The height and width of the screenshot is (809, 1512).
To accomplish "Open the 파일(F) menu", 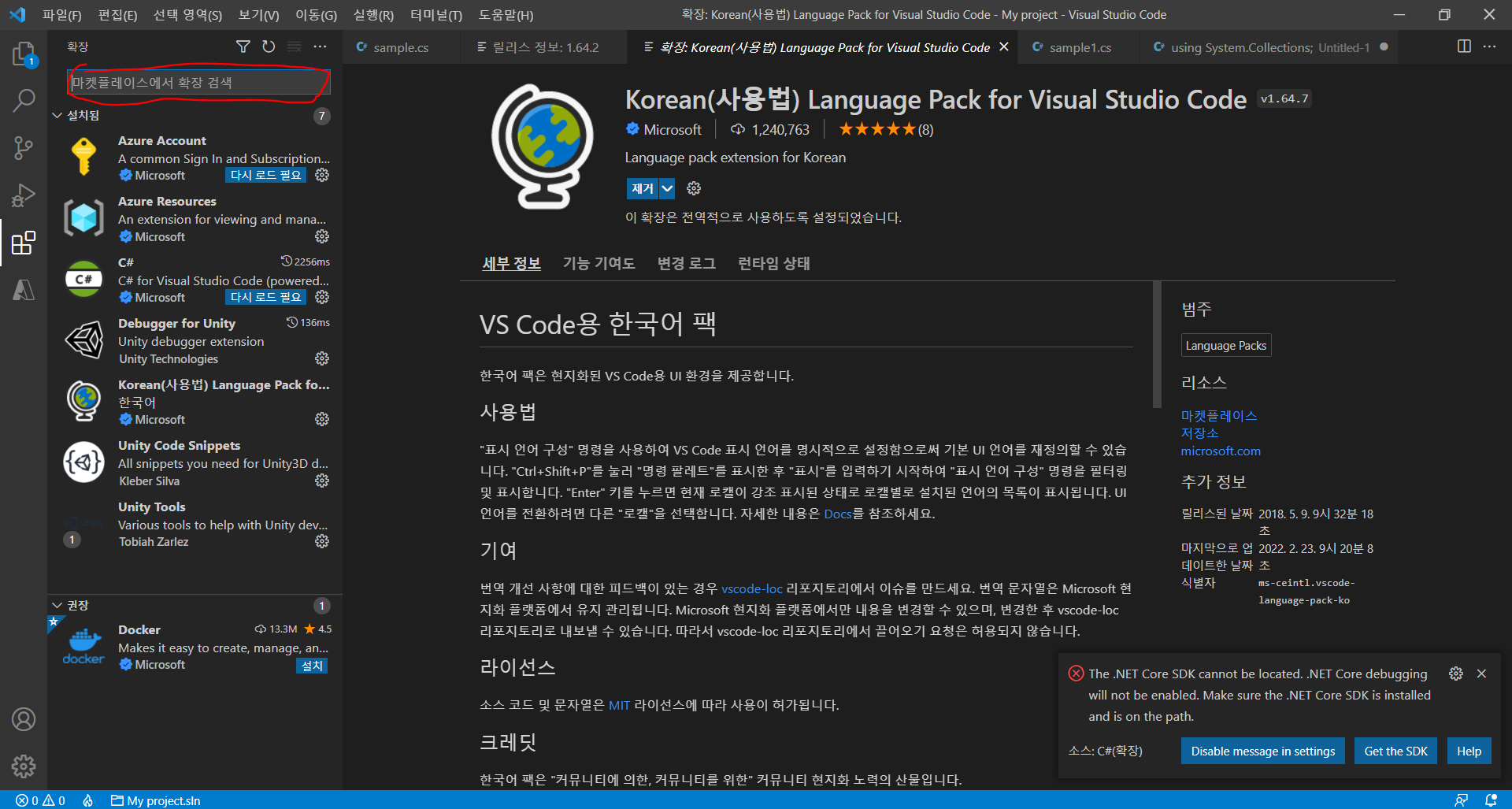I will [x=61, y=15].
